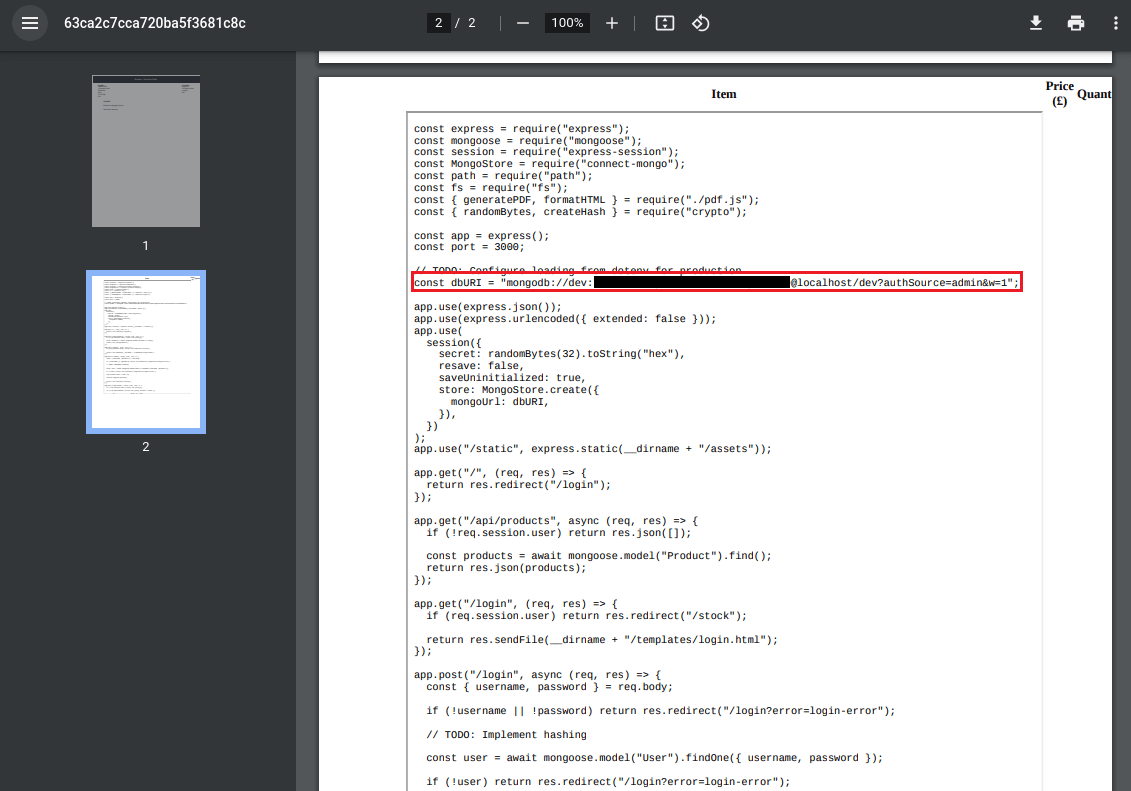Click the 'const express = require' line
Viewport: 1131px width, 791px height.
pos(522,129)
